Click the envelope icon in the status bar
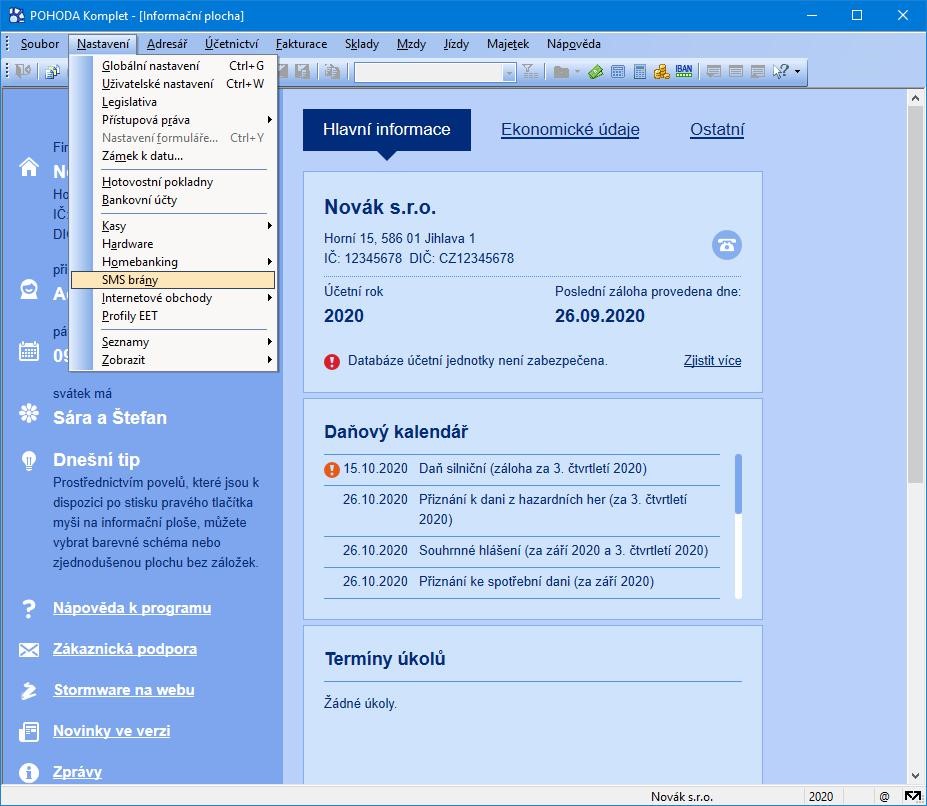The height and width of the screenshot is (806, 927). click(912, 797)
